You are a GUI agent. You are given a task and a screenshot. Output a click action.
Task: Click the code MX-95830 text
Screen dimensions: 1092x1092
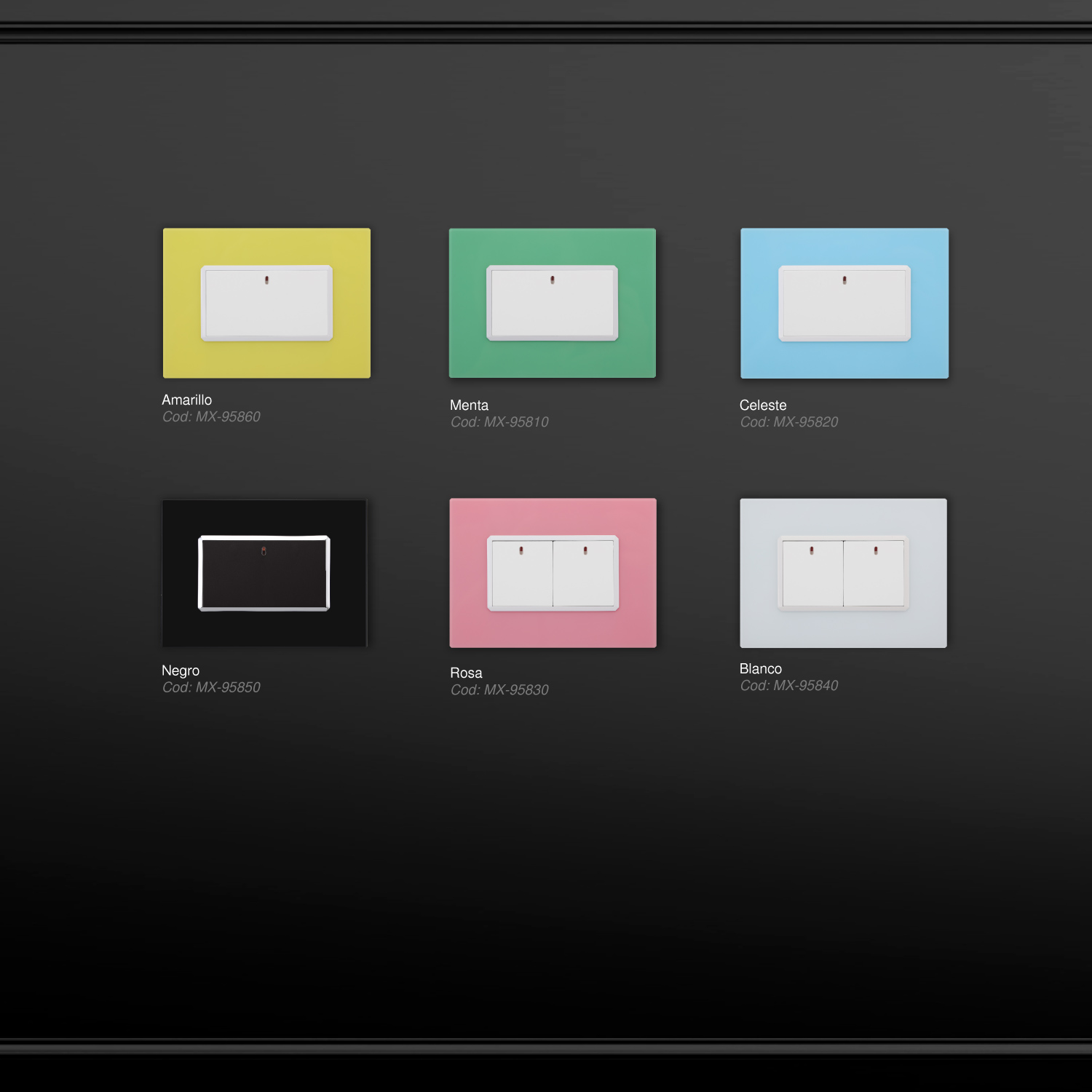(x=499, y=690)
